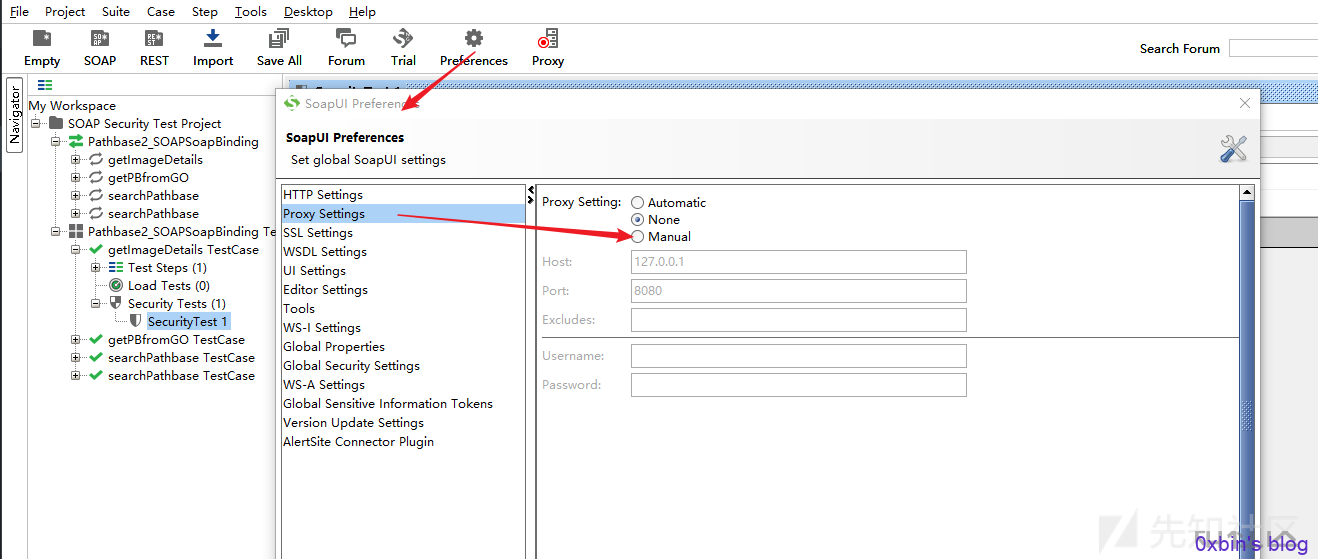Click the green list icon above workspace tree
Image resolution: width=1318 pixels, height=559 pixels.
tap(45, 85)
